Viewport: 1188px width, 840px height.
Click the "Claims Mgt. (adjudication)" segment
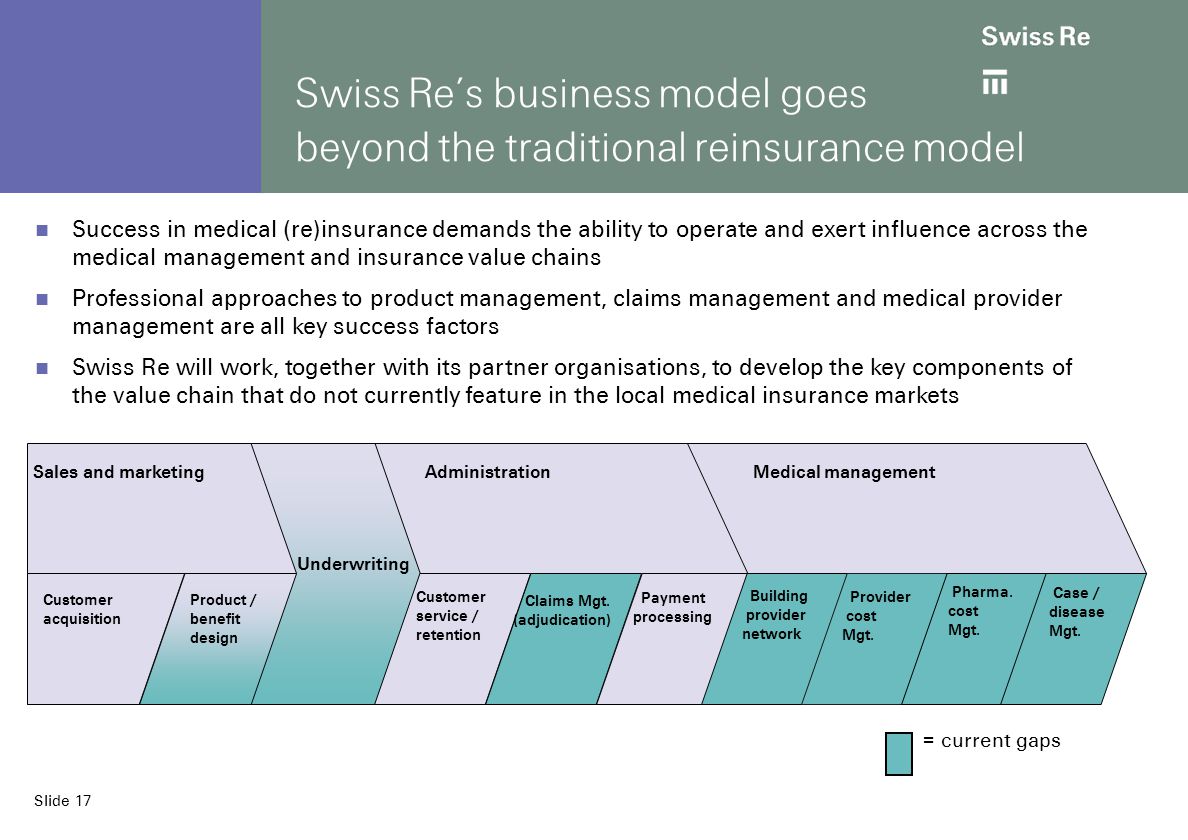(564, 639)
